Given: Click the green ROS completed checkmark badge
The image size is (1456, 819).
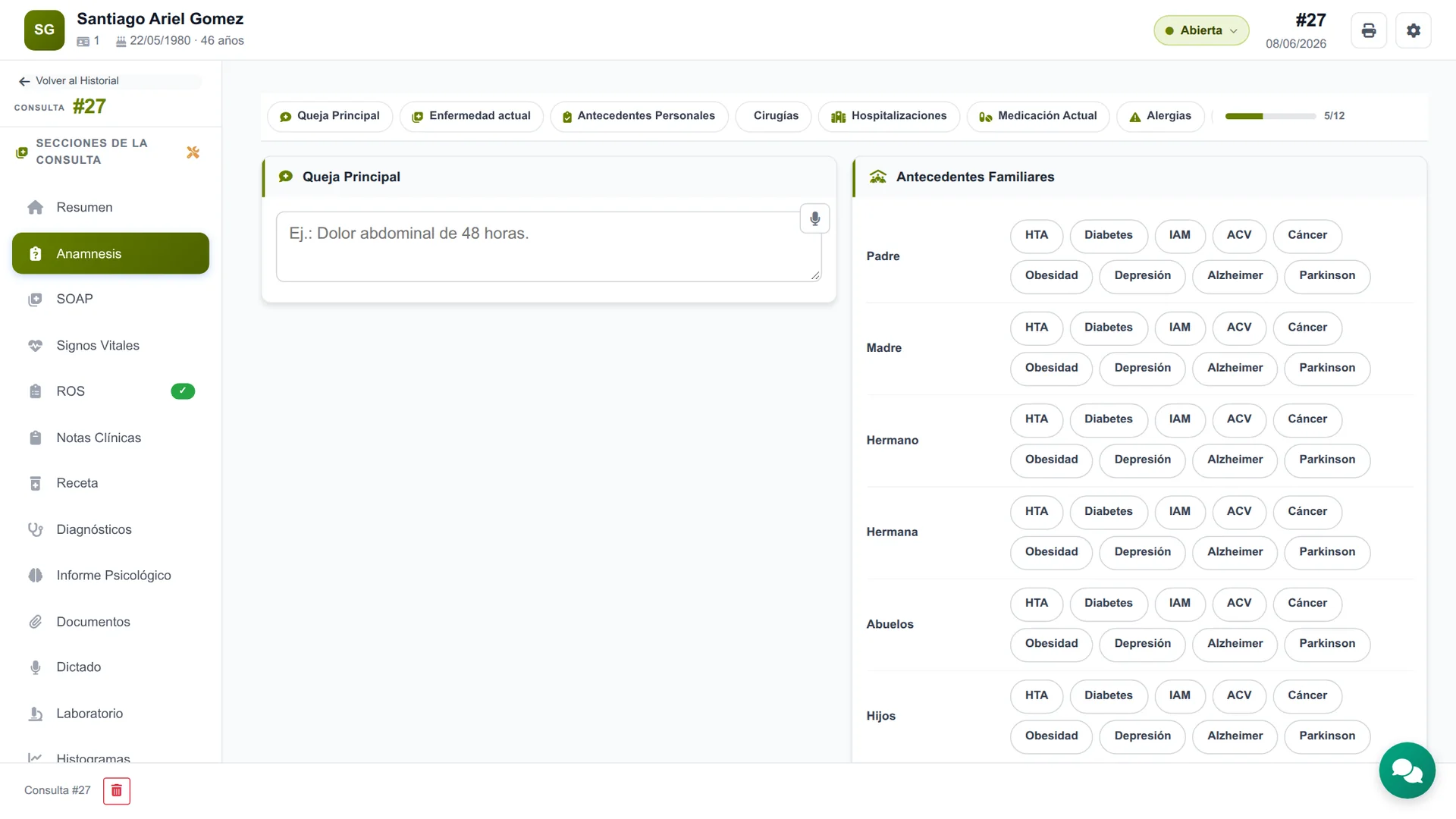Looking at the screenshot, I should (183, 391).
